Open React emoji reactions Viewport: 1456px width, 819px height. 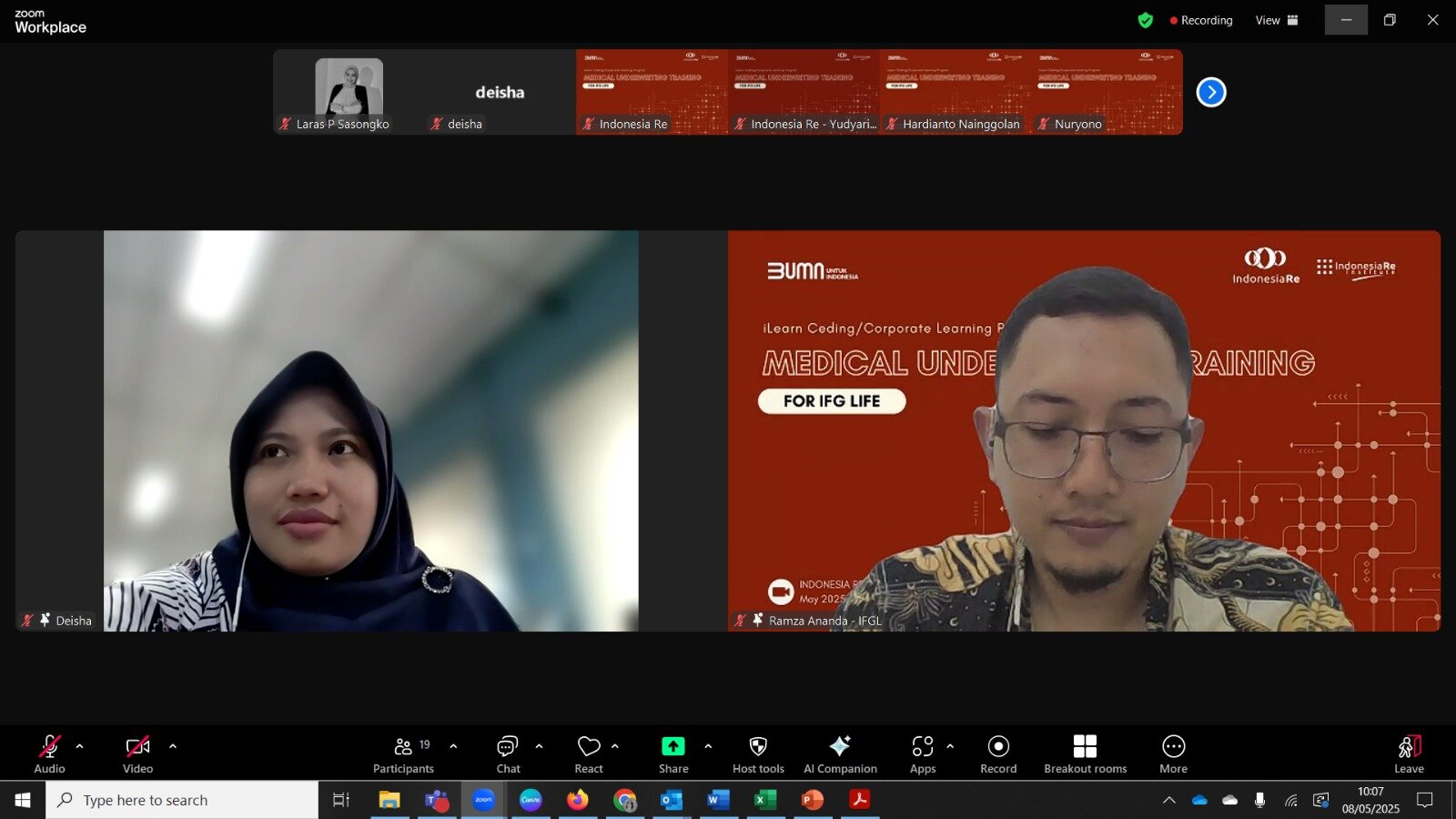click(x=589, y=753)
